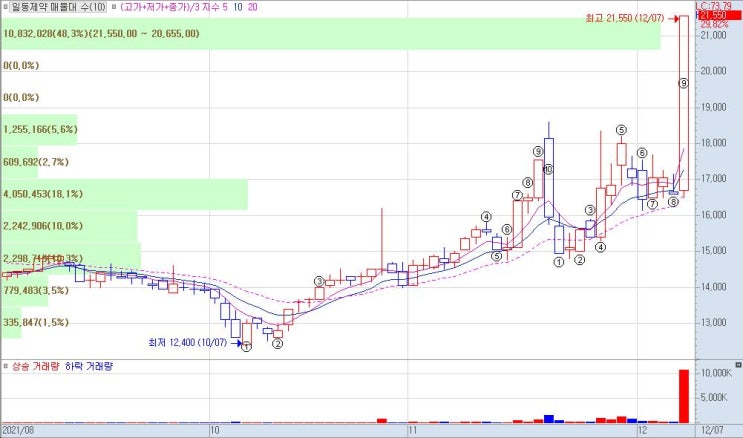This screenshot has width=743, height=438.
Task: Click the red 21,550 current price tag
Action: [720, 16]
